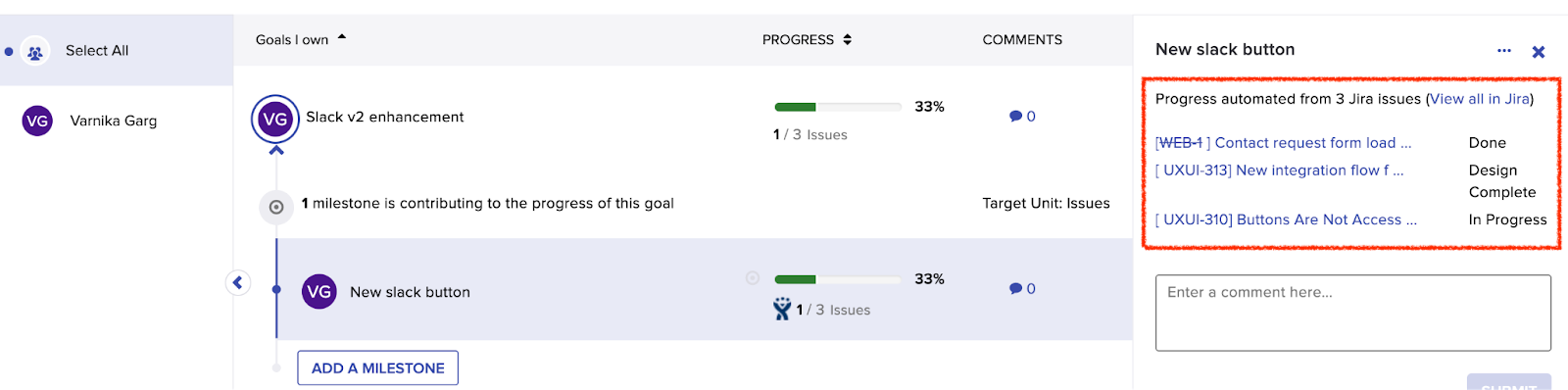The image size is (1568, 390).
Task: Click the milestone target icon
Action: 276,207
